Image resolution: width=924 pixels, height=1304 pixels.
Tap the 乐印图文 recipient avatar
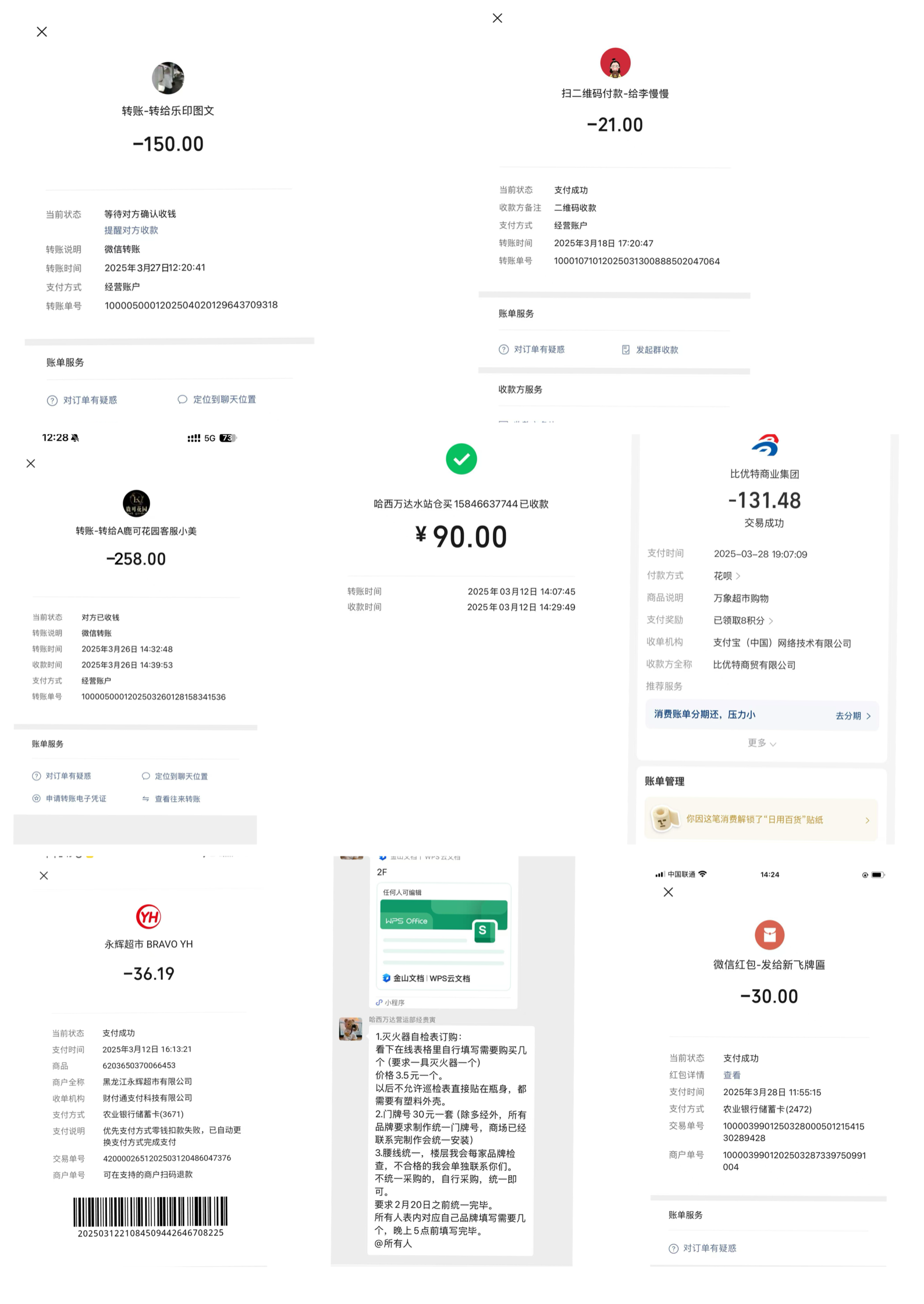click(168, 78)
